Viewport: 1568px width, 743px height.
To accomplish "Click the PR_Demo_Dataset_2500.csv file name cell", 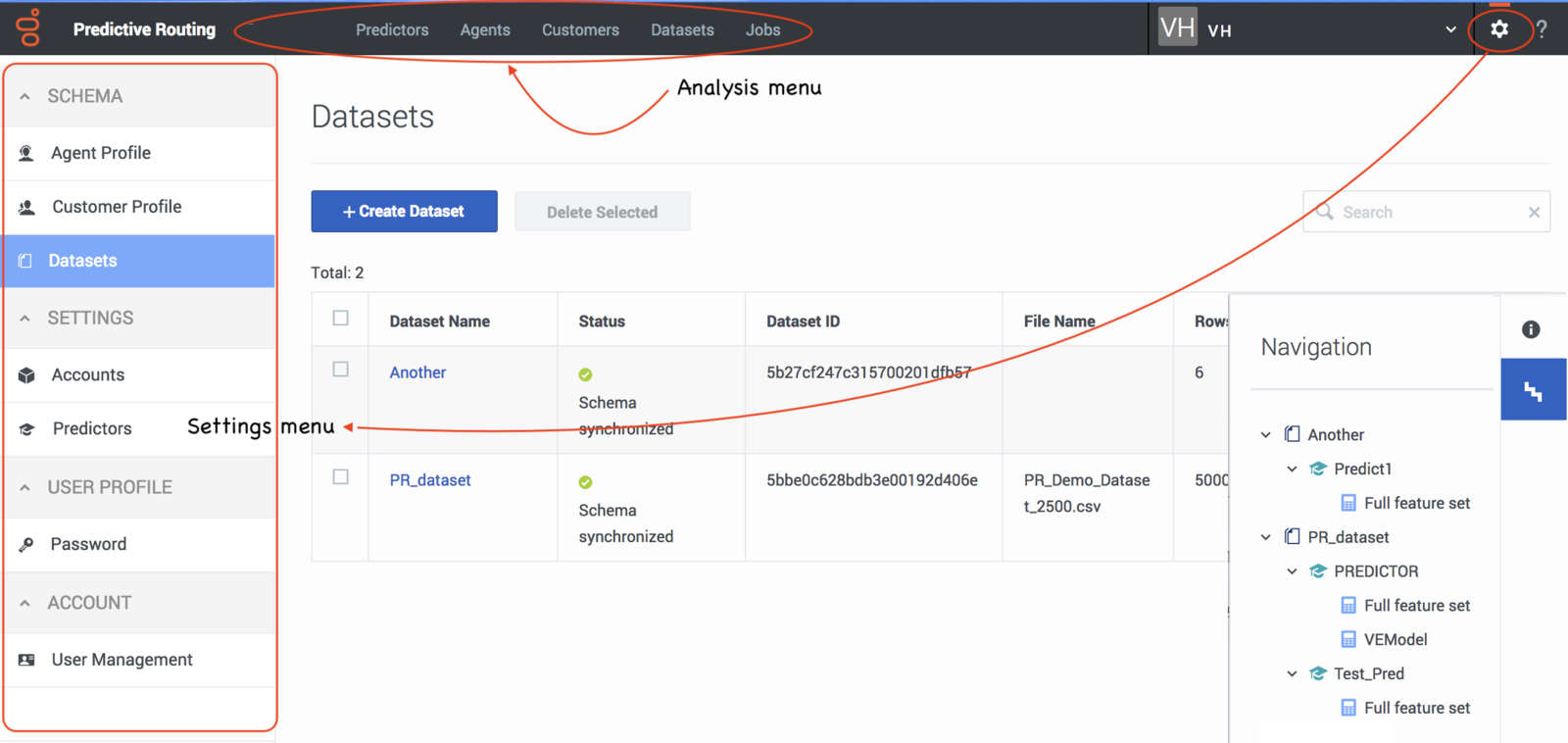I will [x=1087, y=493].
